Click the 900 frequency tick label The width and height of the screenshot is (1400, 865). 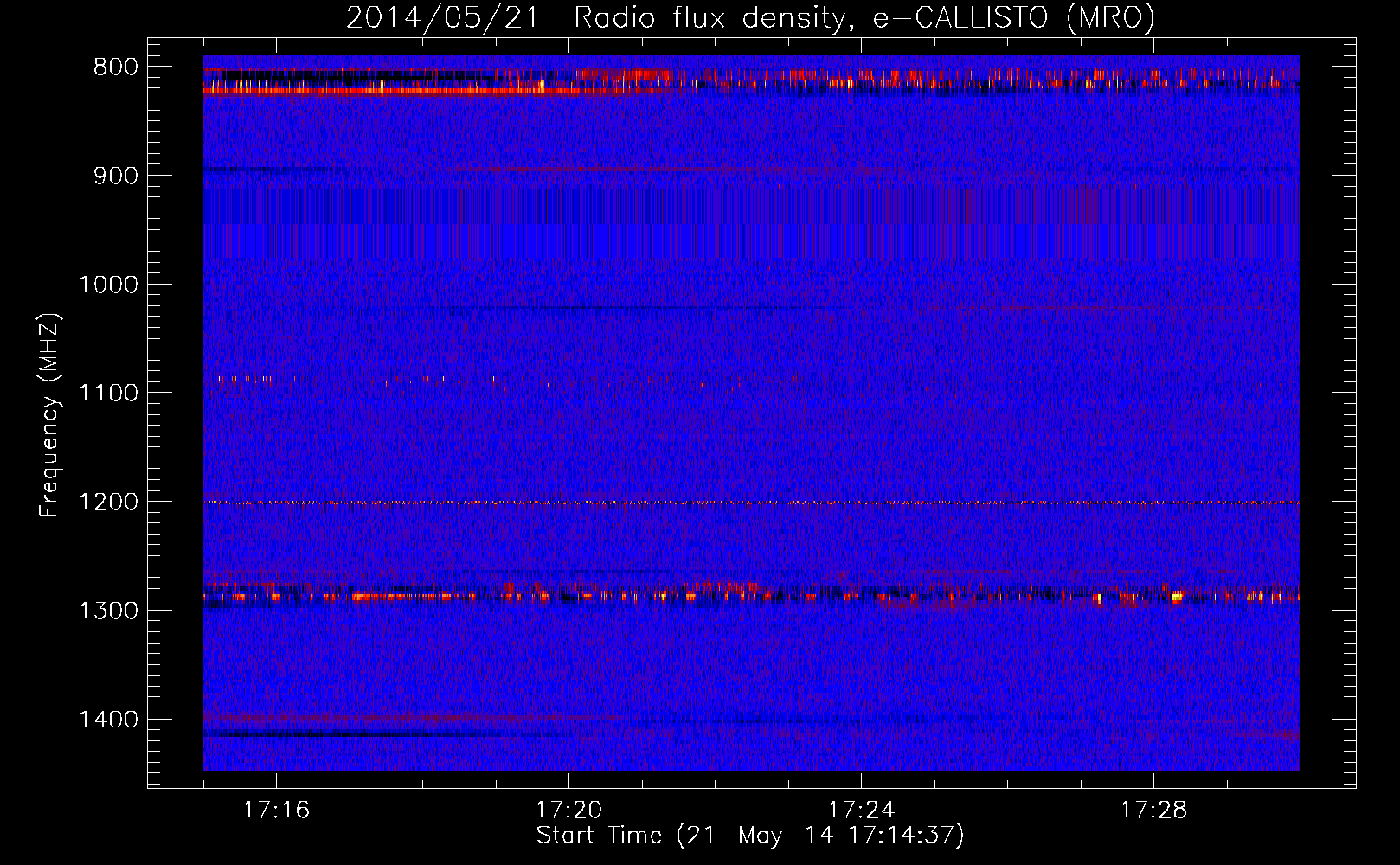[116, 176]
